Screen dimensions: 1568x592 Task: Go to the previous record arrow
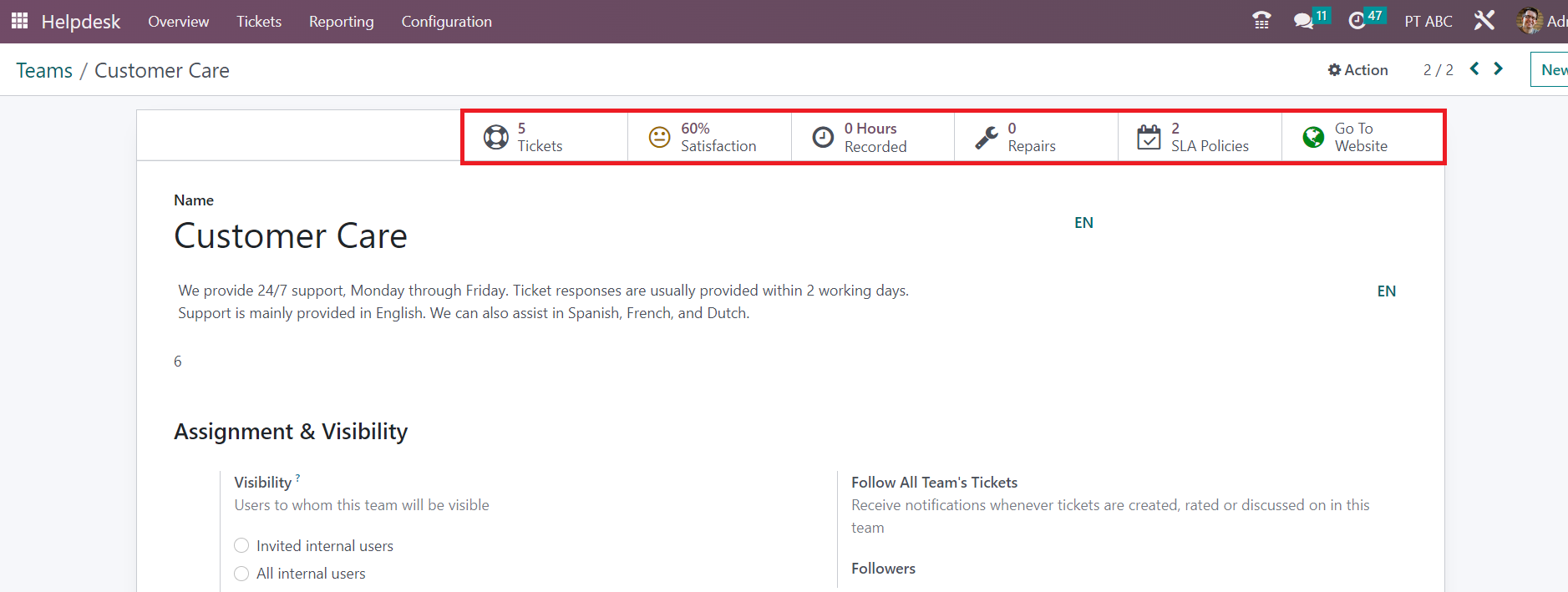[x=1474, y=69]
